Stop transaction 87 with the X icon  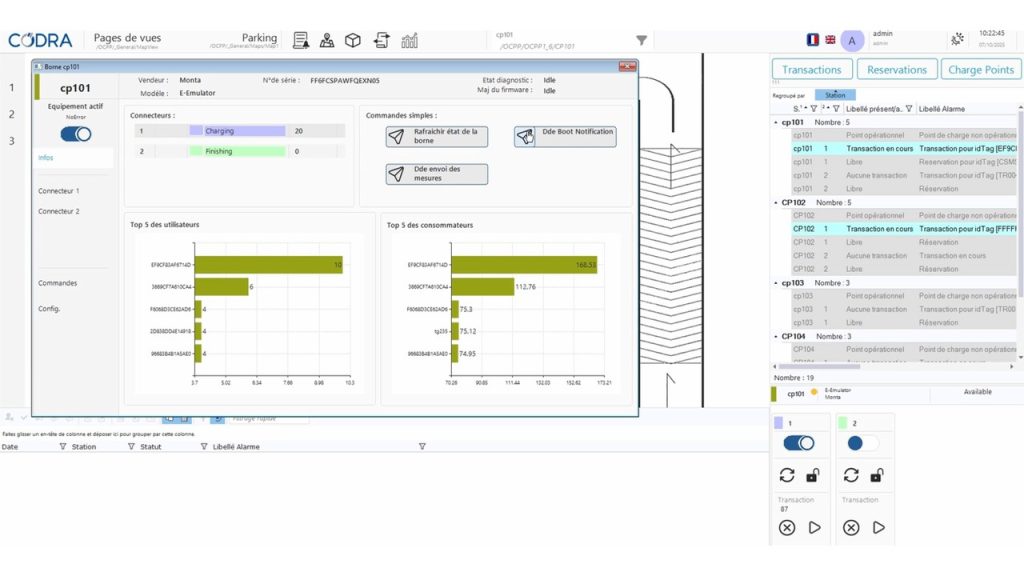click(x=787, y=527)
